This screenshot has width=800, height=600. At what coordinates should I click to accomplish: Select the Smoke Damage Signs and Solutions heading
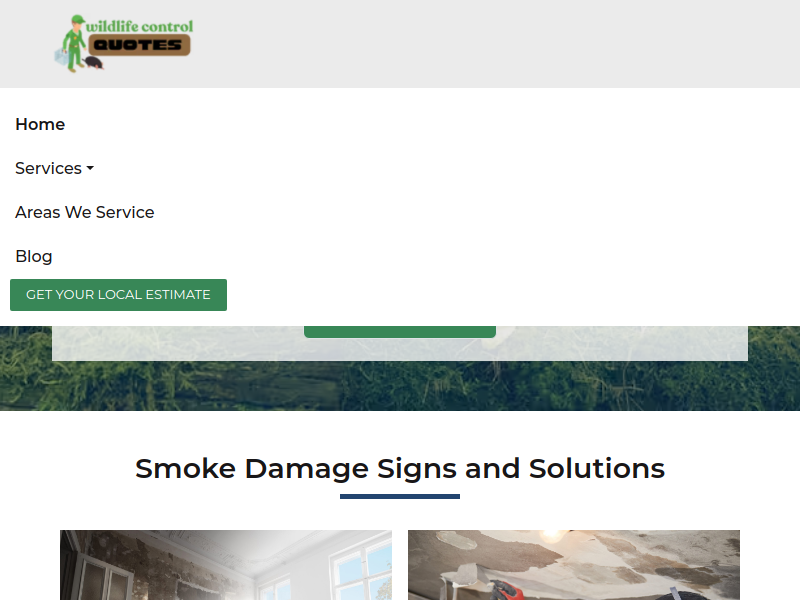click(x=400, y=468)
